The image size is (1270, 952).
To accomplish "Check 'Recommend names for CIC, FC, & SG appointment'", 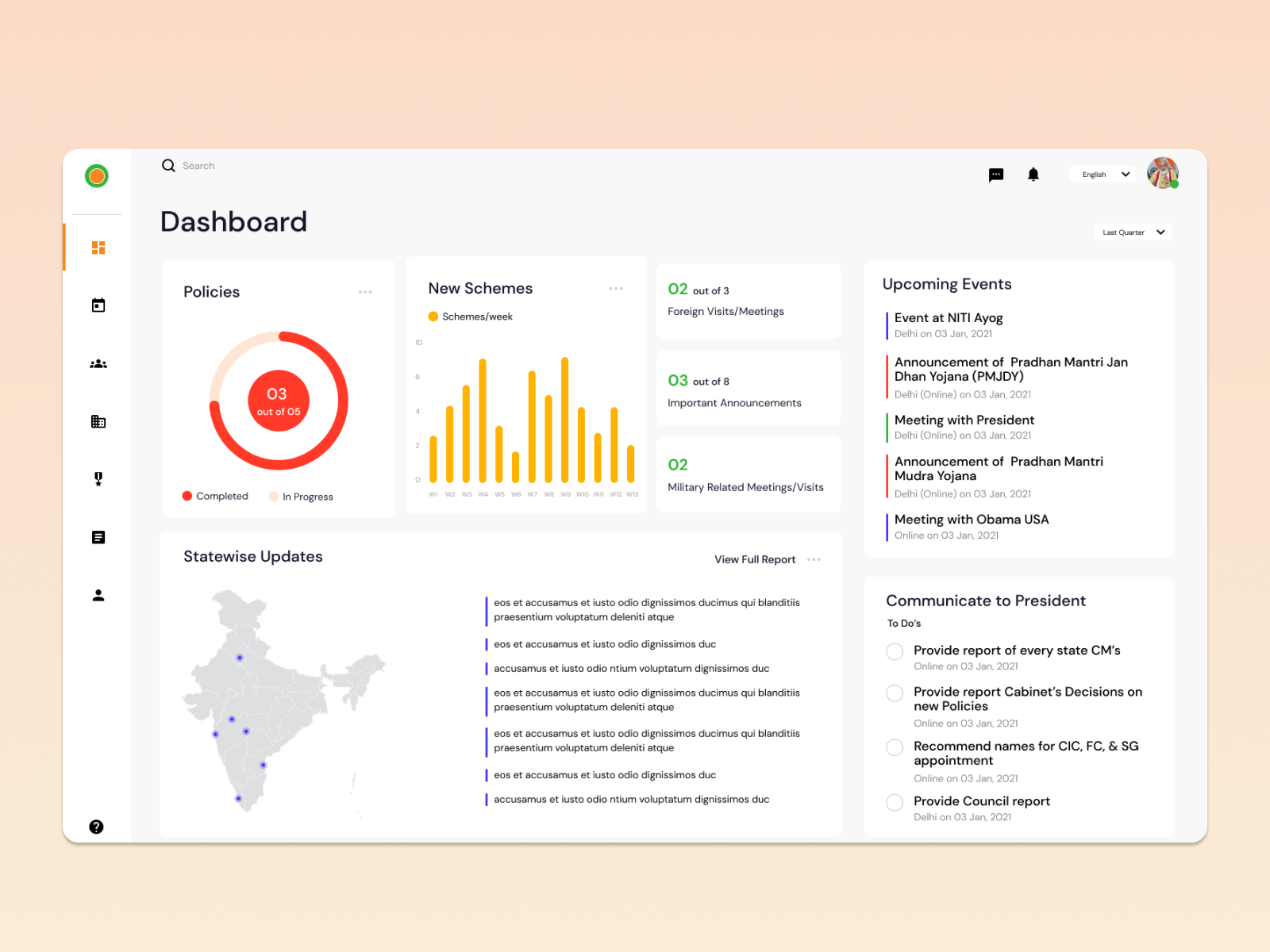I will click(x=895, y=747).
